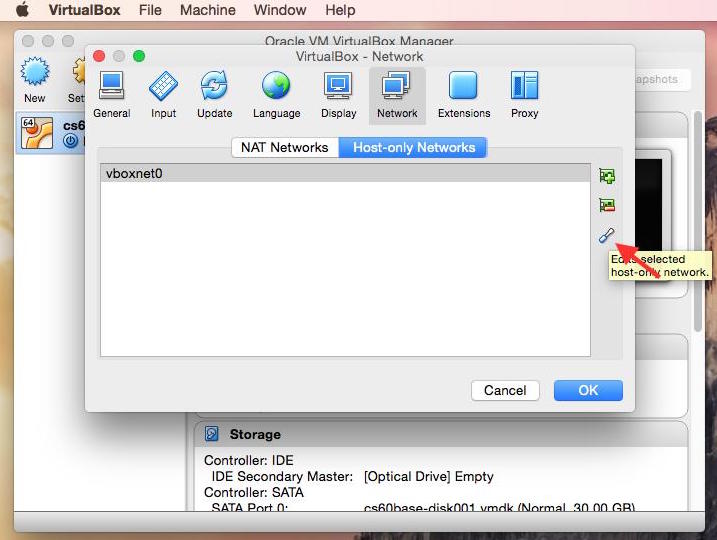Close the Network preferences window
Image resolution: width=717 pixels, height=540 pixels.
tap(99, 56)
